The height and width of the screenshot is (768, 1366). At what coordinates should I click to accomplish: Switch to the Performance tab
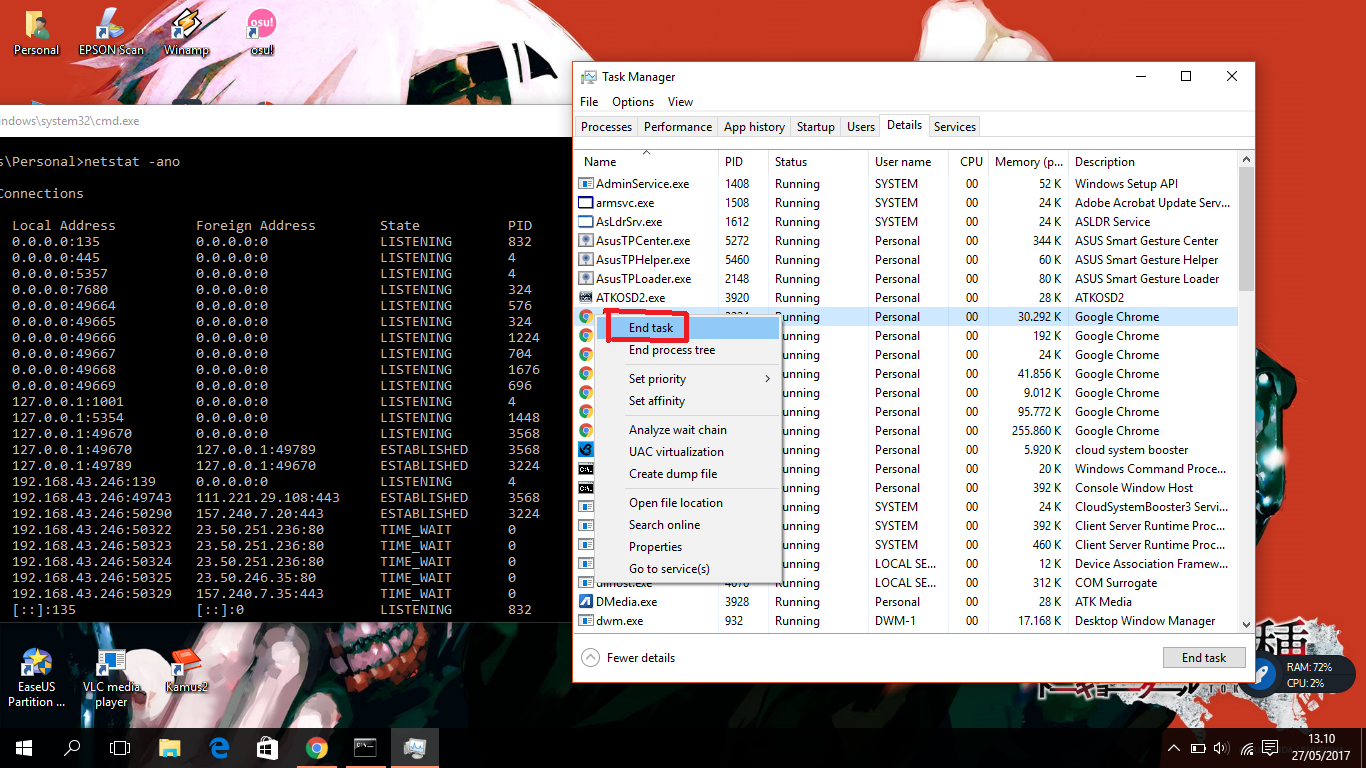click(x=678, y=127)
